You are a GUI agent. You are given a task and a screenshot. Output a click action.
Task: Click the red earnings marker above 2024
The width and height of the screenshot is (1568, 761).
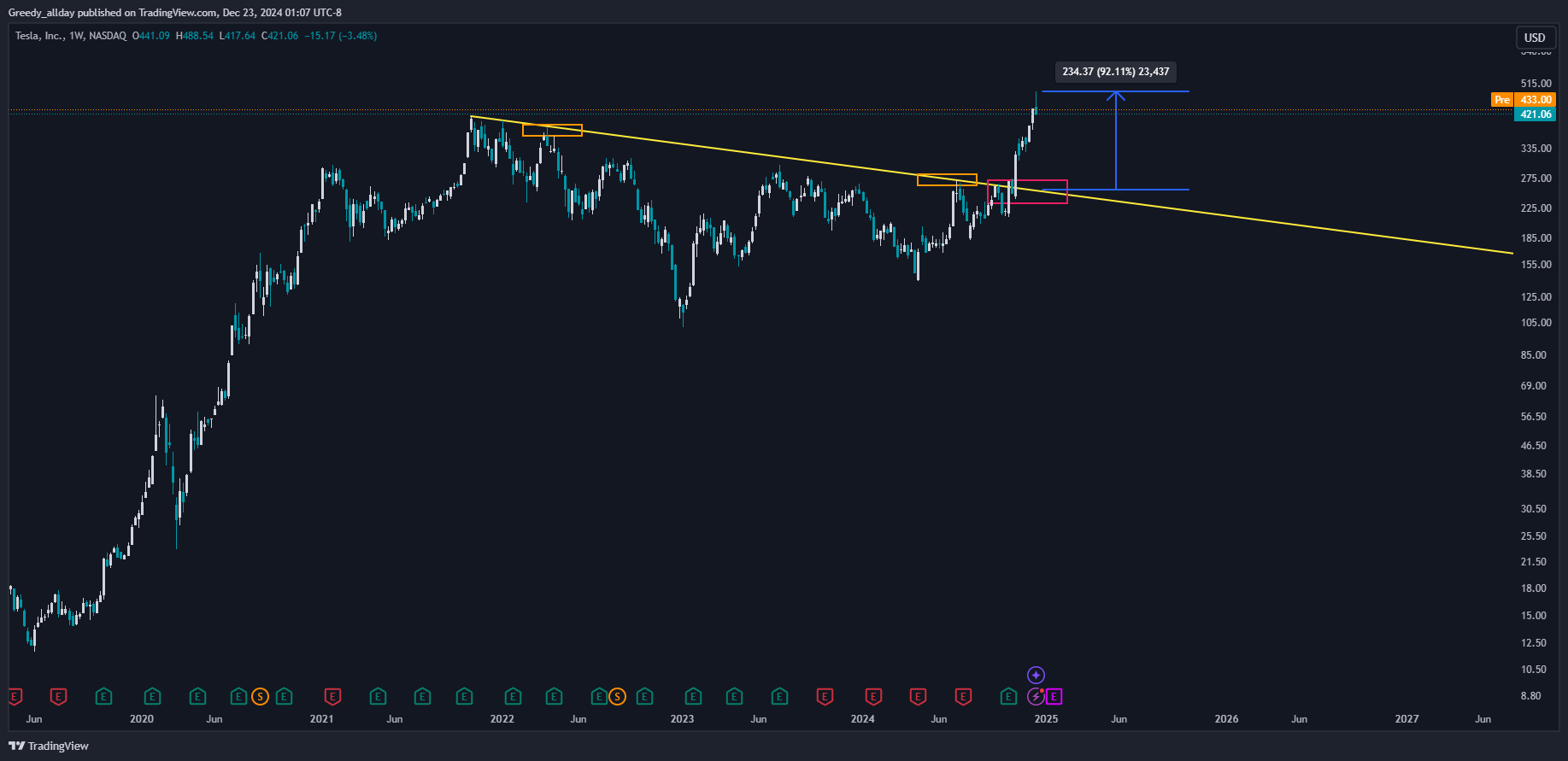873,697
